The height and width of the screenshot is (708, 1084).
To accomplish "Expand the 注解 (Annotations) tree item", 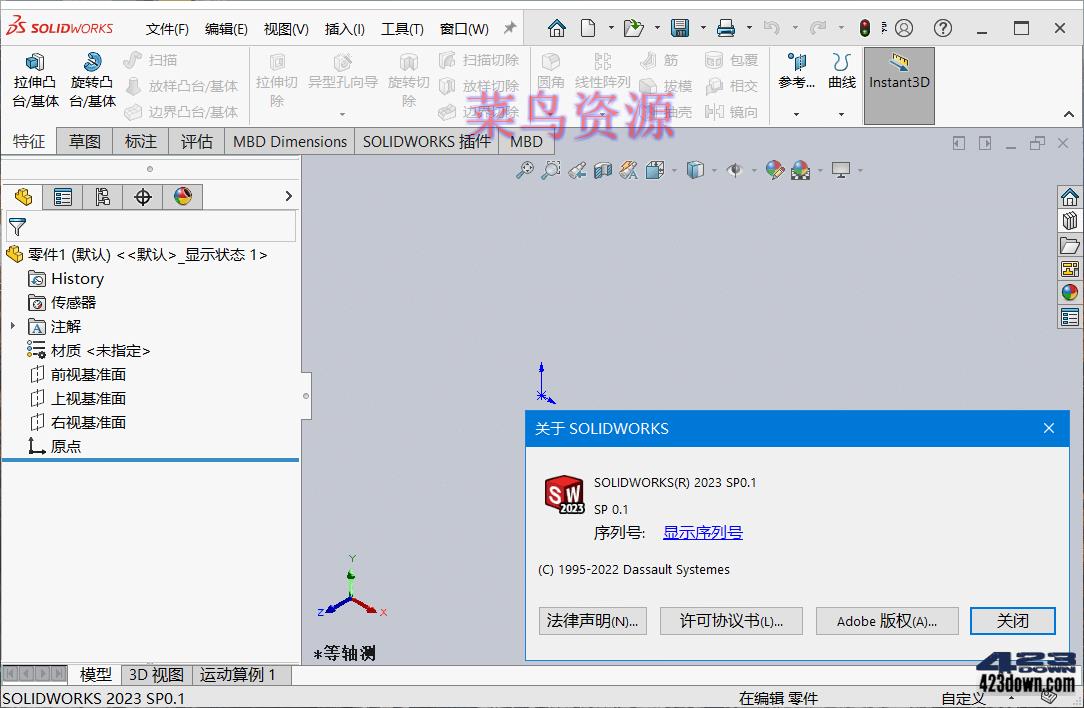I will [x=13, y=326].
